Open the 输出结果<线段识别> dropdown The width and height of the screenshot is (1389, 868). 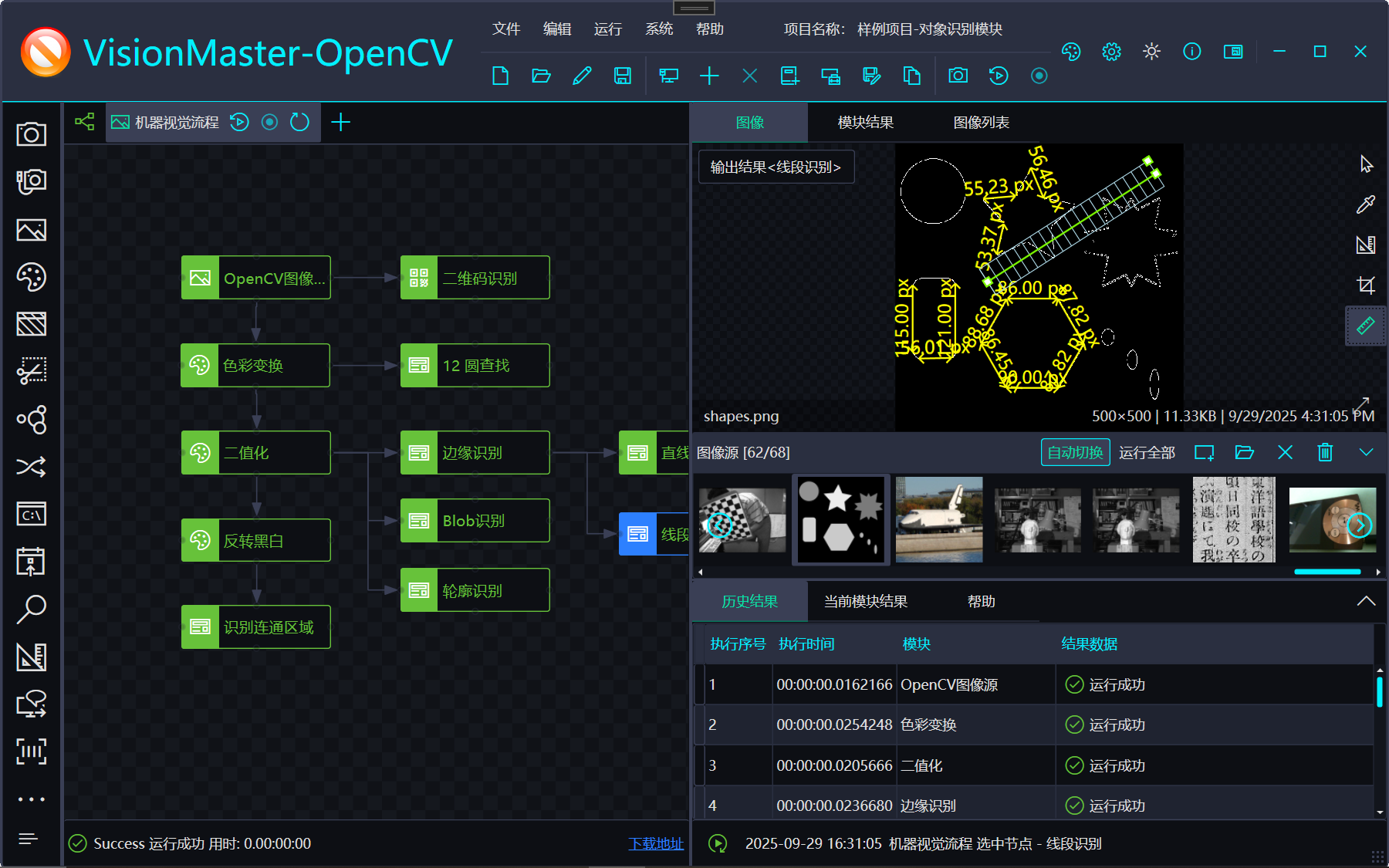(x=776, y=167)
